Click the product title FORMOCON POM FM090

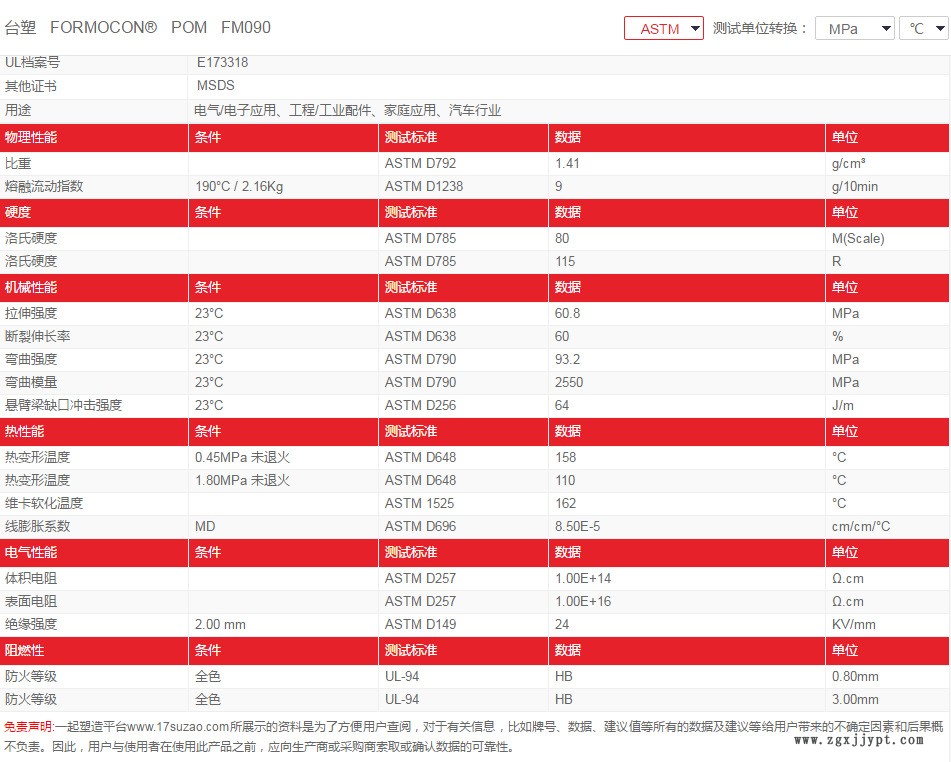coord(138,28)
